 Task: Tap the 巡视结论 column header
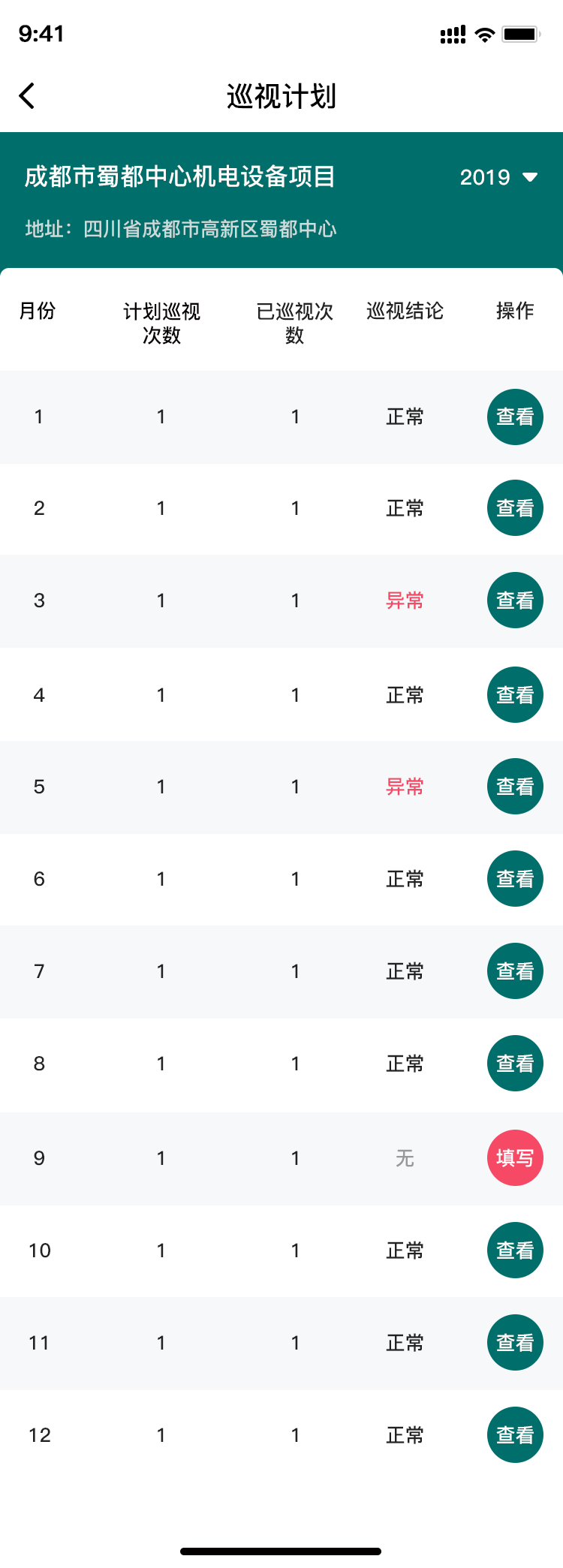click(x=405, y=311)
